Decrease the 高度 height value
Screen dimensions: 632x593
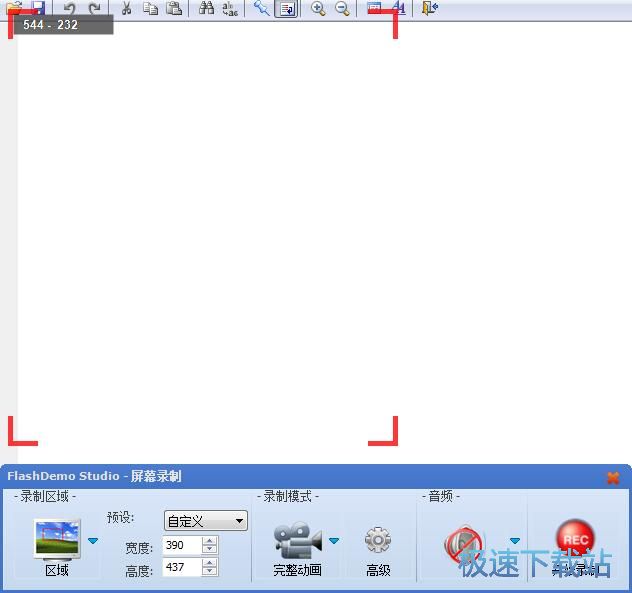[210, 572]
